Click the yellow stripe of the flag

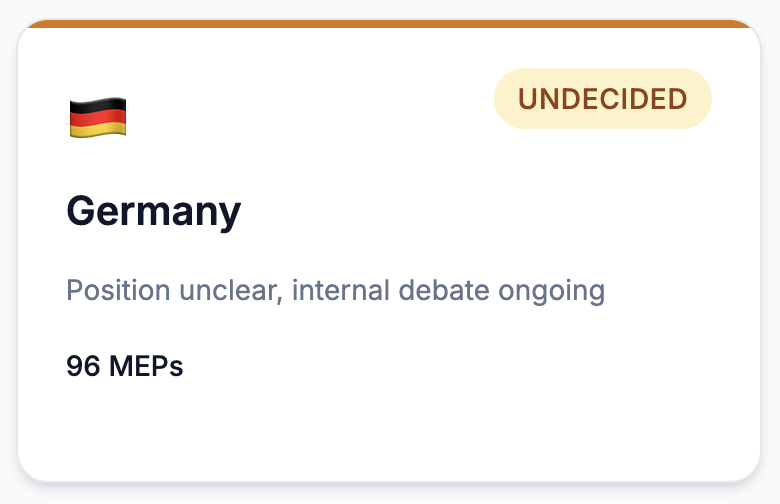(98, 129)
